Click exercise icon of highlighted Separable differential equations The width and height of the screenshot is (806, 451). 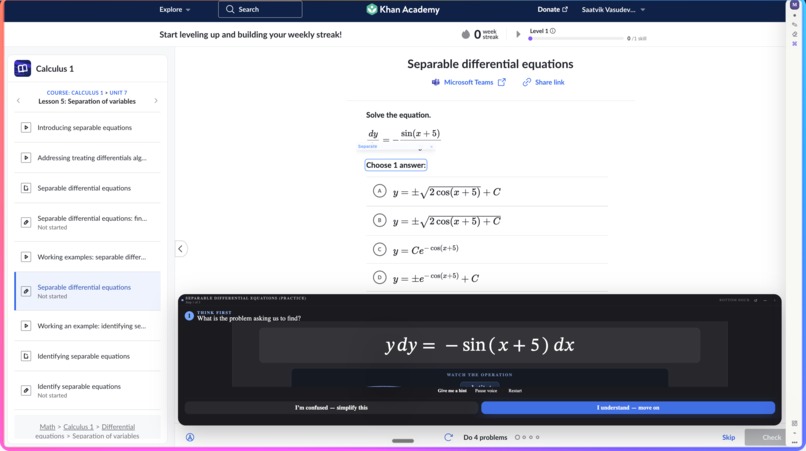coord(26,291)
